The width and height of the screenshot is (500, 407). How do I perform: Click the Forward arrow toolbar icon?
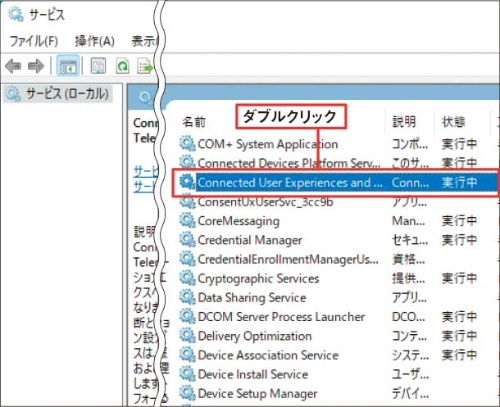(36, 66)
